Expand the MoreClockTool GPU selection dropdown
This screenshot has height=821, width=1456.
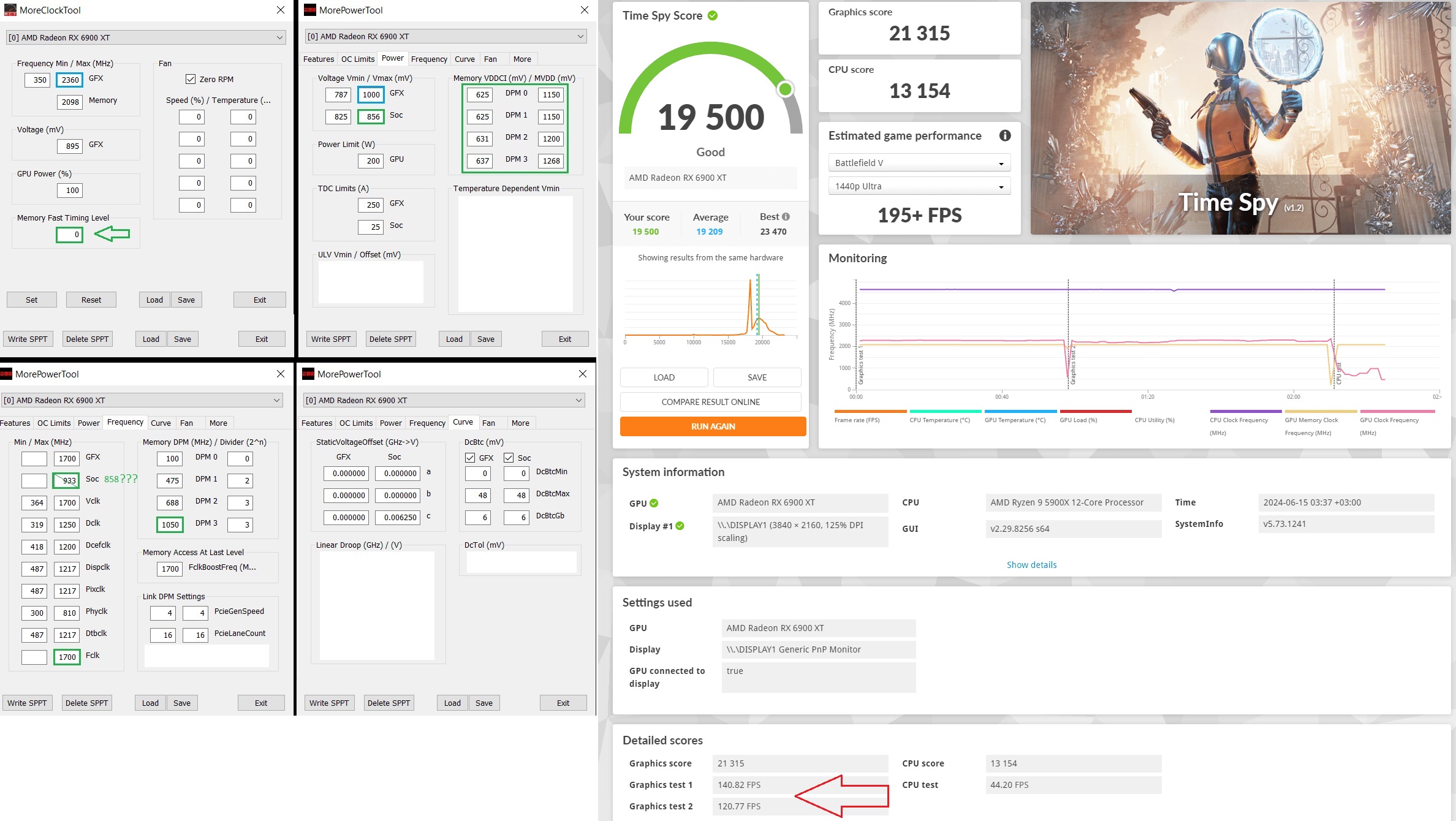(x=146, y=37)
